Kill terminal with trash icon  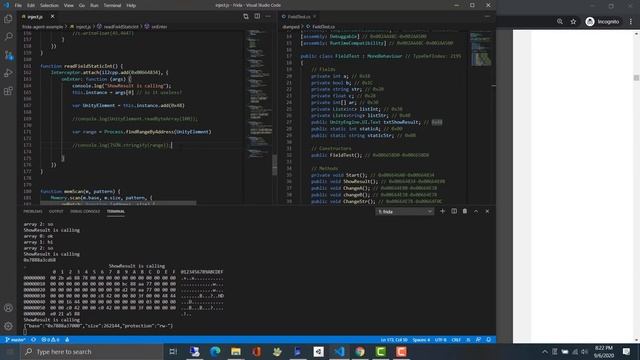pyautogui.click(x=465, y=211)
